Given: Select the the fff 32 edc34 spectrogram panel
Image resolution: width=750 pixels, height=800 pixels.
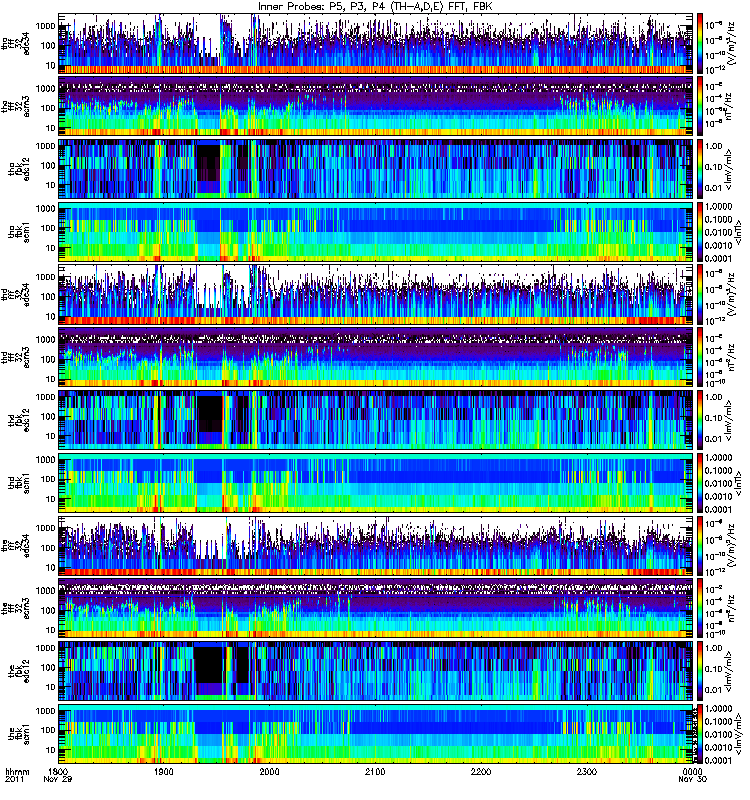Looking at the screenshot, I should coord(376,545).
